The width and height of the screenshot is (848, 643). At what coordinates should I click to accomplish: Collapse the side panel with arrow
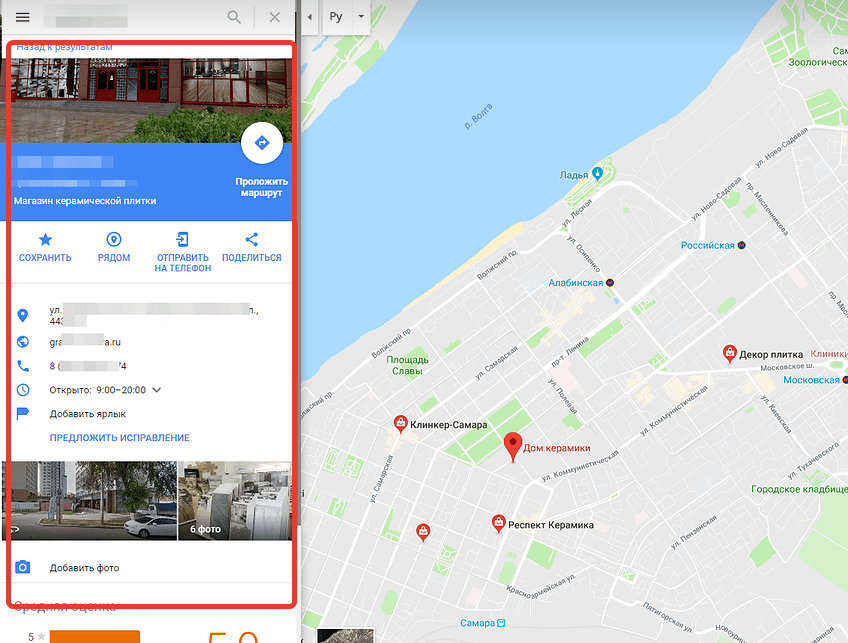310,17
